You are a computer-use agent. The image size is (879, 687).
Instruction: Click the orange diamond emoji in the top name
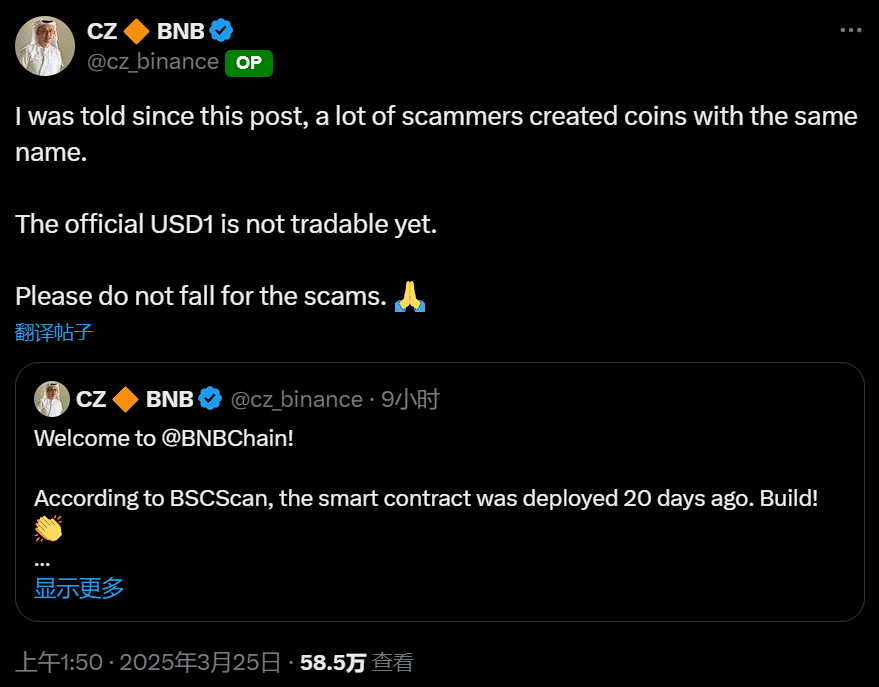(137, 31)
